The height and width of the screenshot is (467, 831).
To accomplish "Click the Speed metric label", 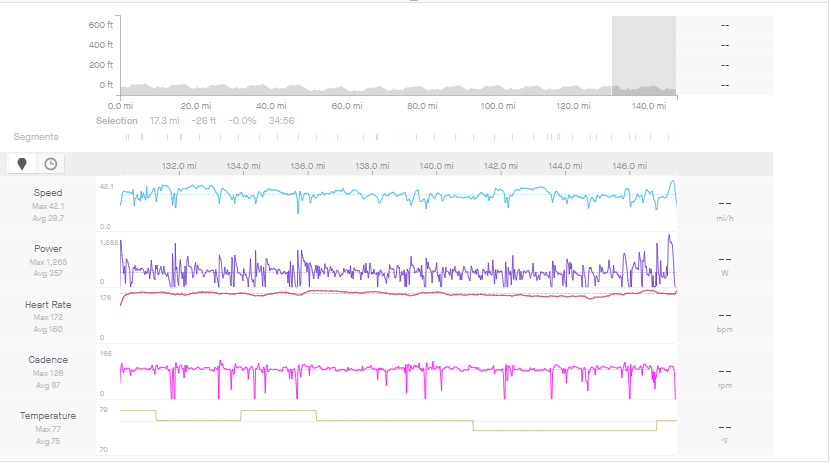I will coord(48,193).
